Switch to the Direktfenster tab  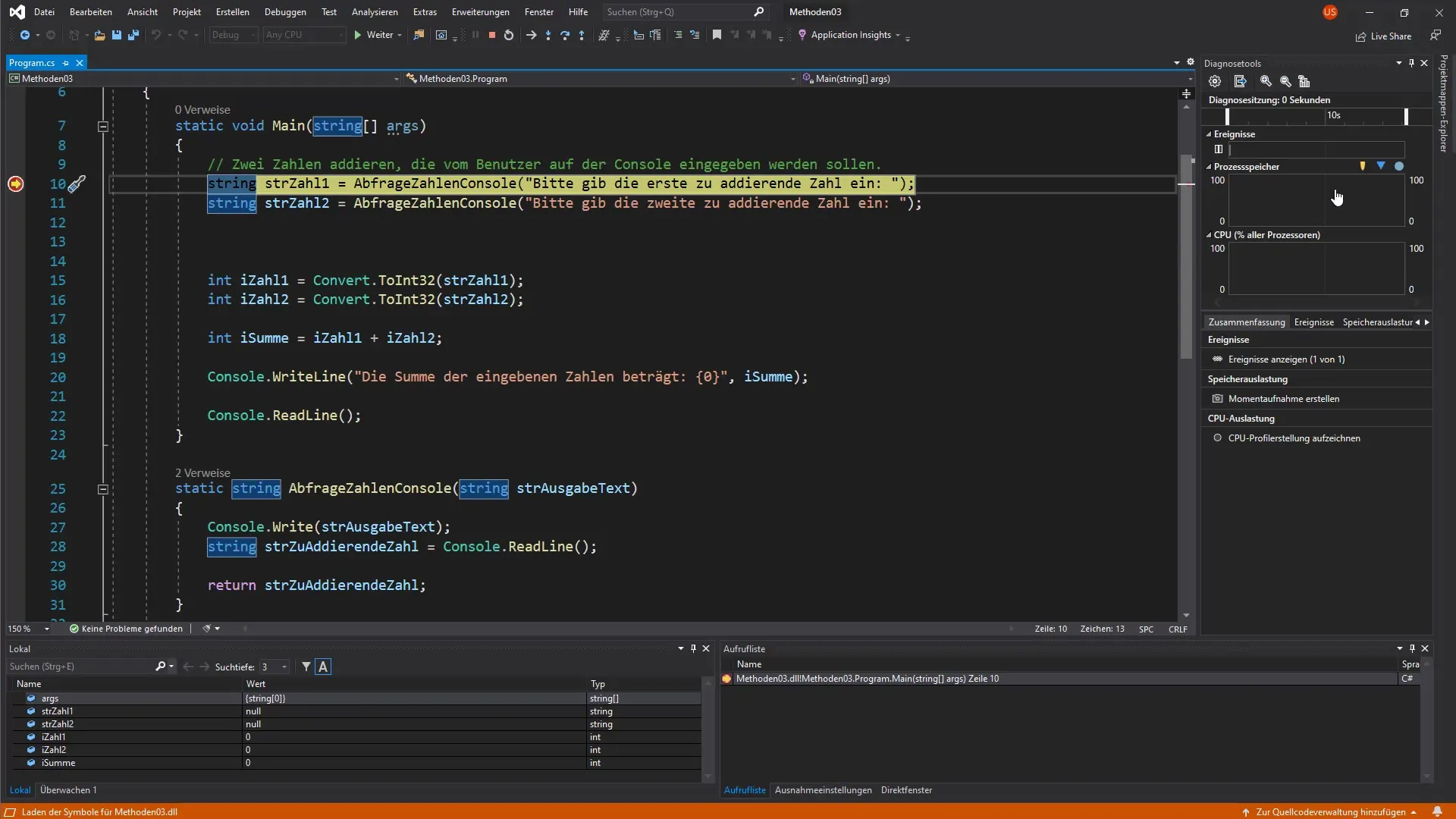click(906, 790)
